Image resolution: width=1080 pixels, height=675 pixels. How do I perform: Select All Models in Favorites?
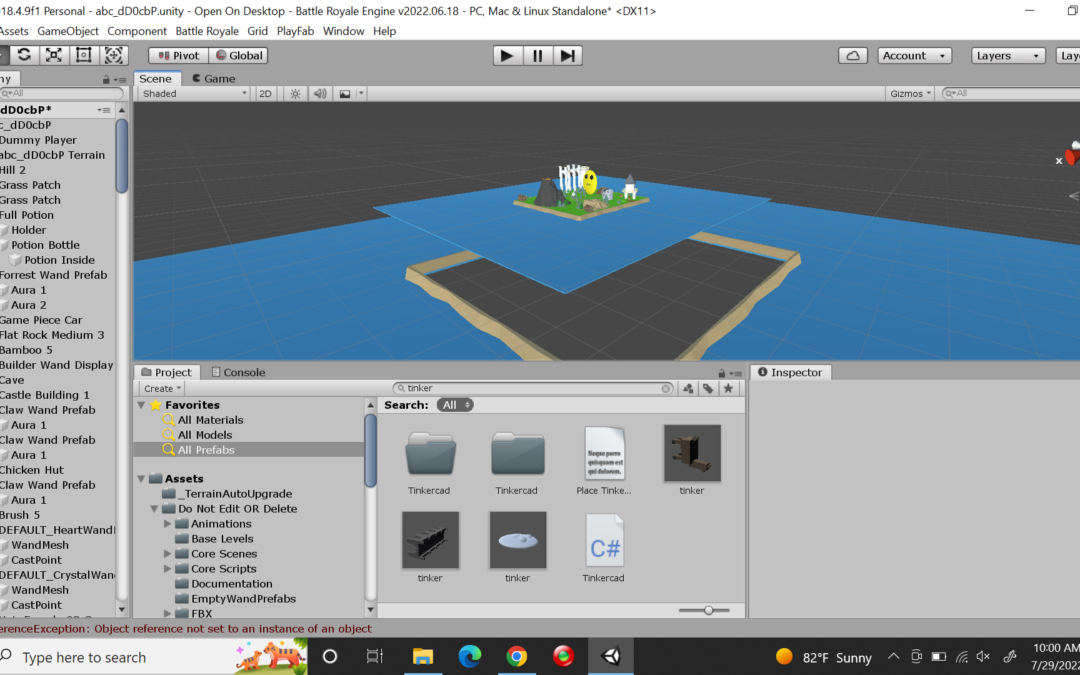pos(205,435)
